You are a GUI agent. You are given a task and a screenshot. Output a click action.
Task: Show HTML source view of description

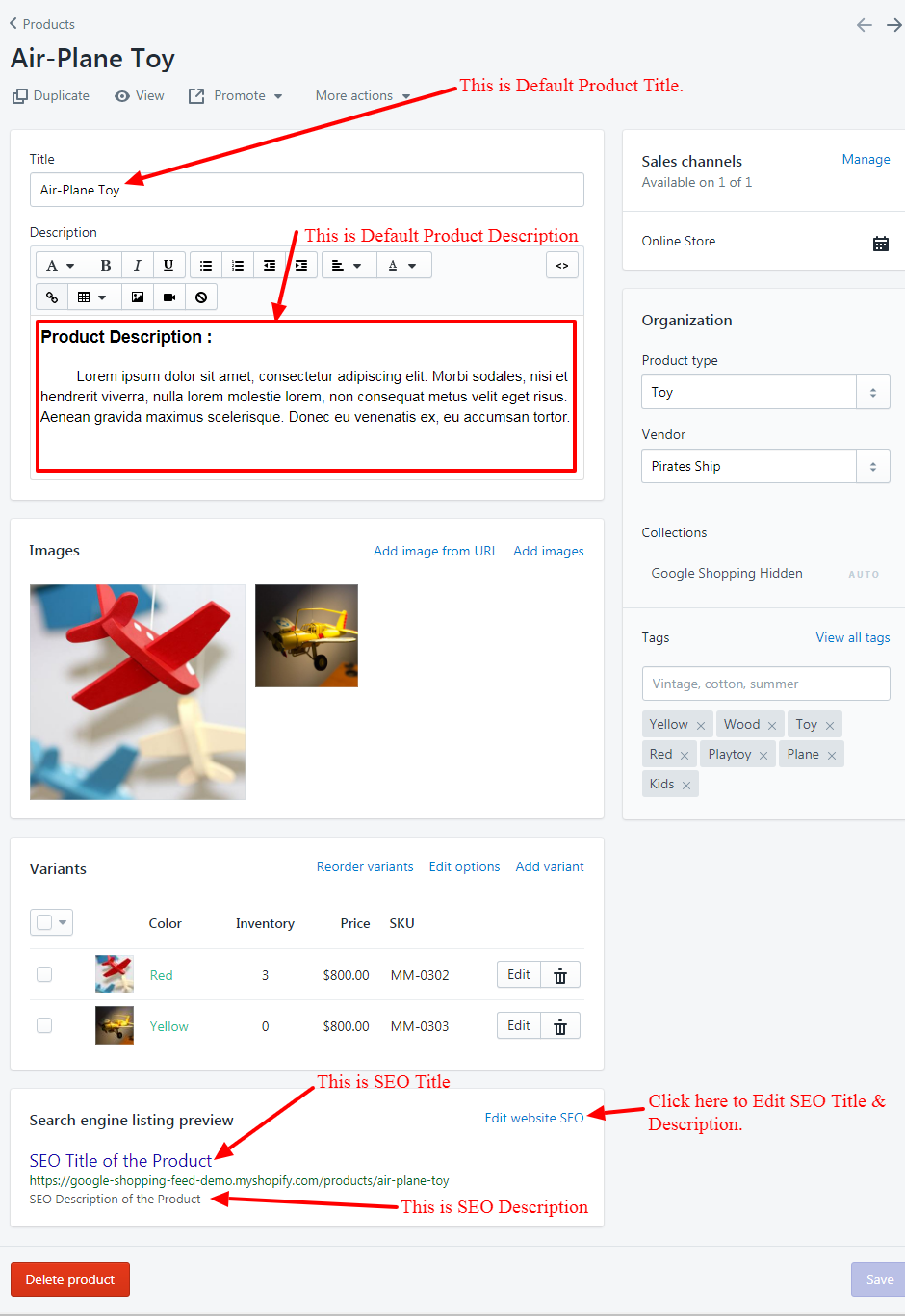click(562, 266)
